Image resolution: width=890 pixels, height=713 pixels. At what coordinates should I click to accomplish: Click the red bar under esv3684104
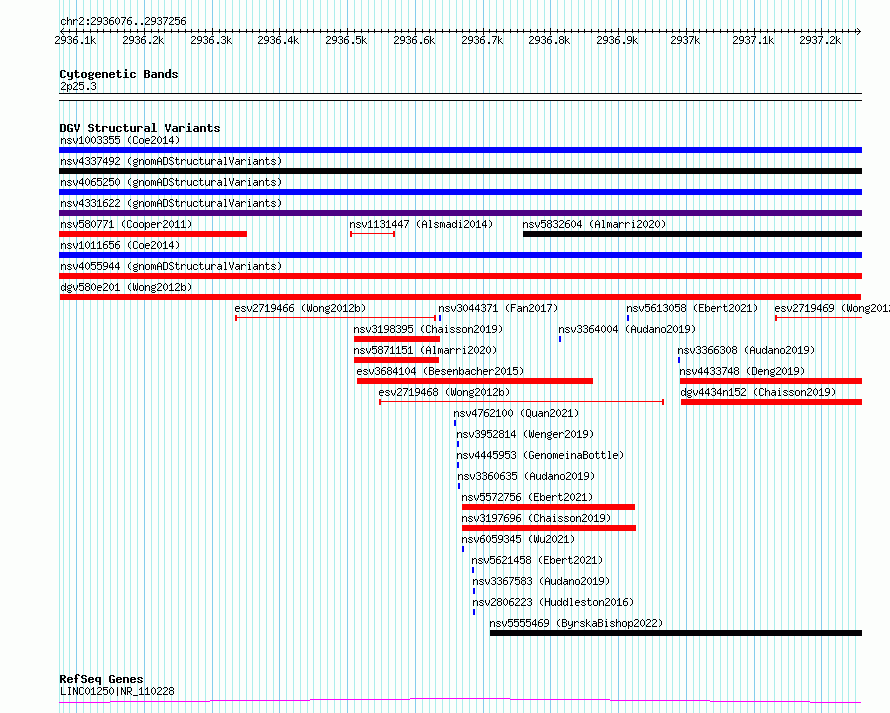475,381
